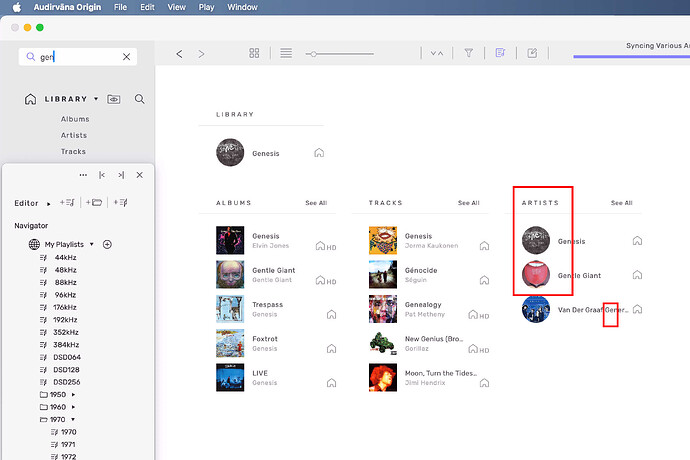Open Tracks in the library sidebar
The width and height of the screenshot is (690, 460).
73,151
